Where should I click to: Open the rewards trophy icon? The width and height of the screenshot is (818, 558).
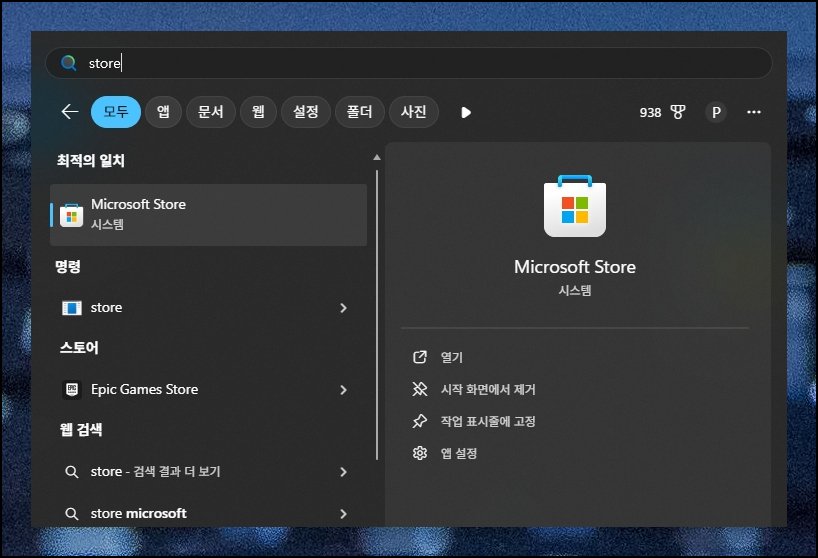[x=678, y=112]
